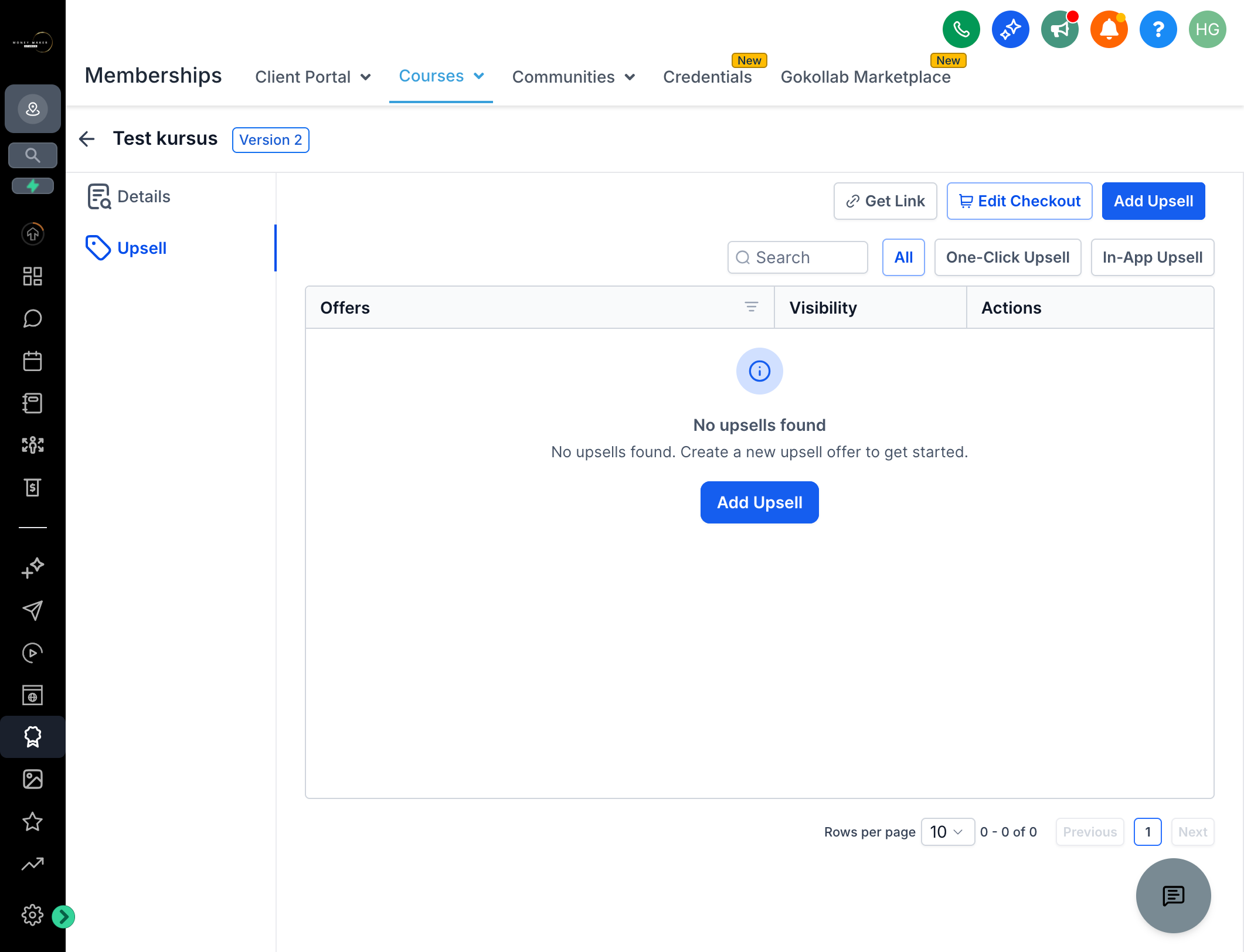
Task: Filter by In-App Upsell
Action: pyautogui.click(x=1153, y=257)
